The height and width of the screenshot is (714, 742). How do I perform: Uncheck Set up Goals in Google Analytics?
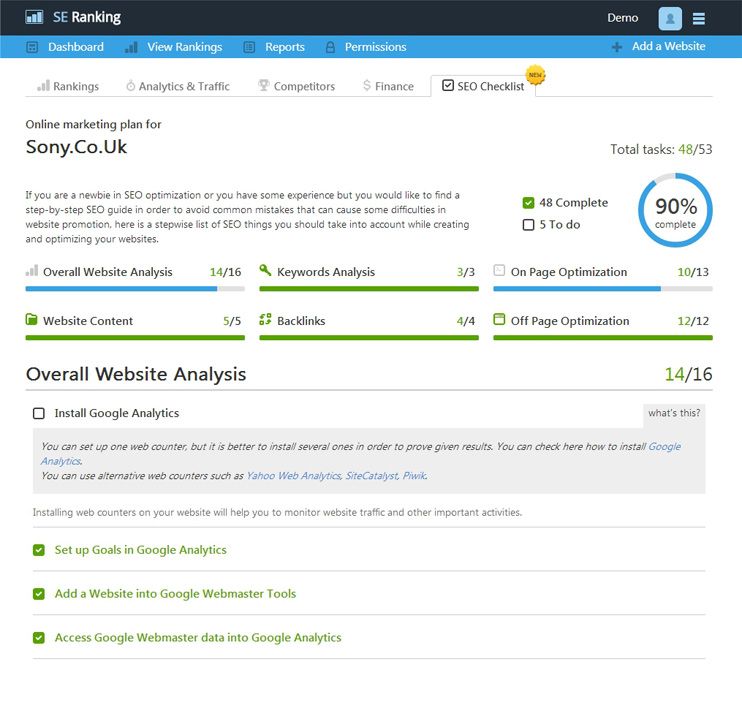(x=39, y=550)
